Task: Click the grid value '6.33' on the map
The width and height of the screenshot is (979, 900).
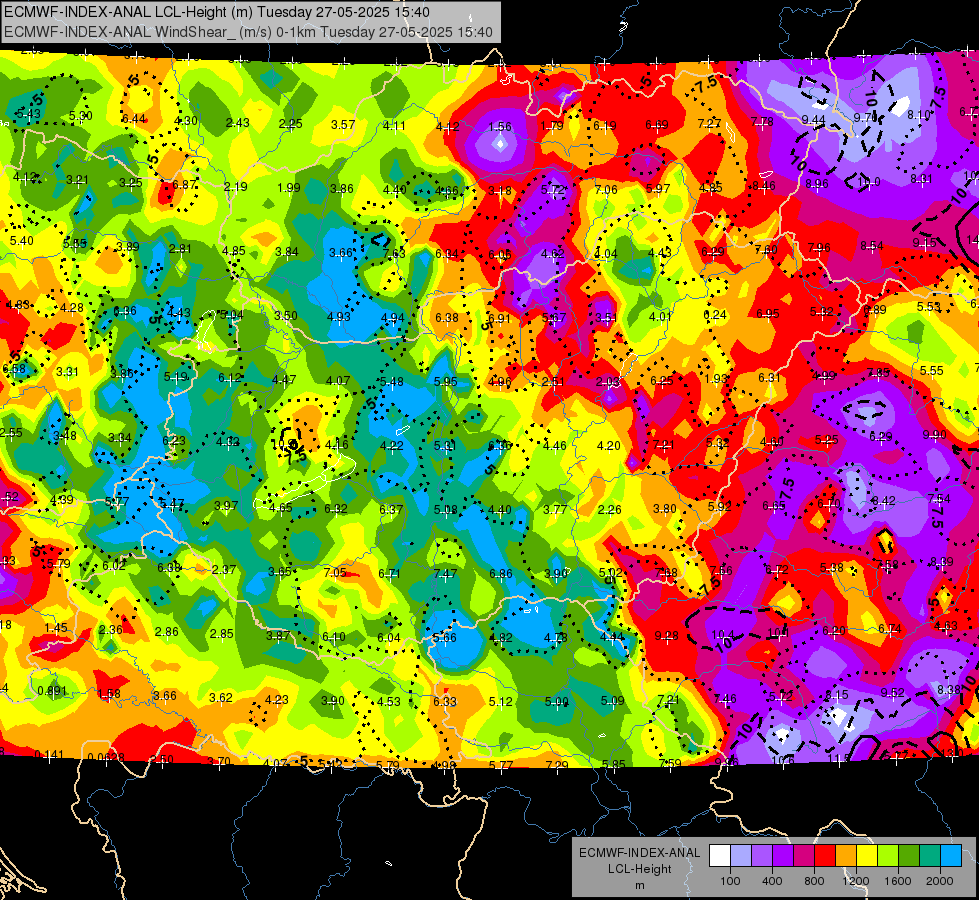Action: point(445,702)
